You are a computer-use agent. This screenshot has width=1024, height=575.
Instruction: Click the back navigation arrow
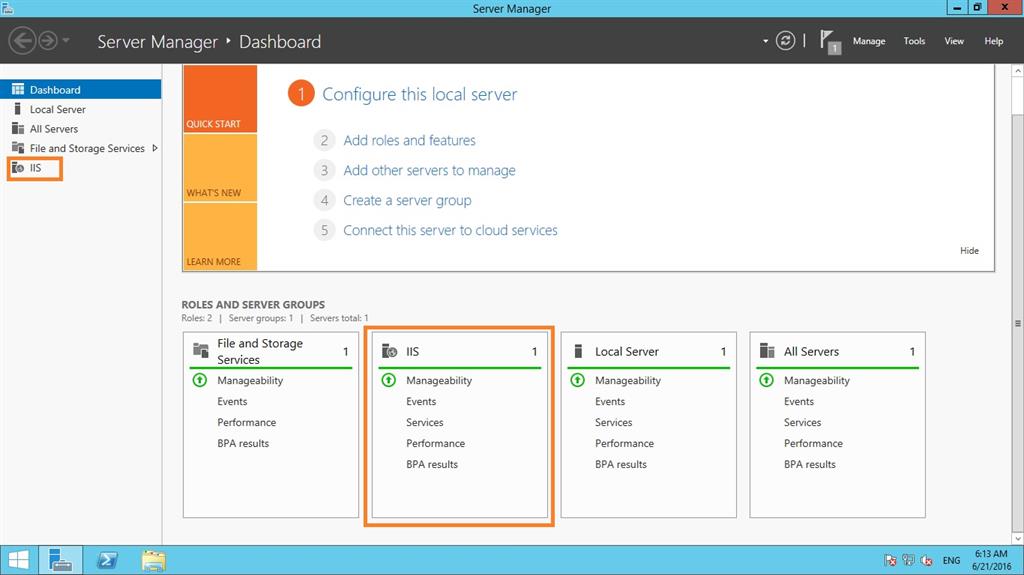pyautogui.click(x=22, y=41)
